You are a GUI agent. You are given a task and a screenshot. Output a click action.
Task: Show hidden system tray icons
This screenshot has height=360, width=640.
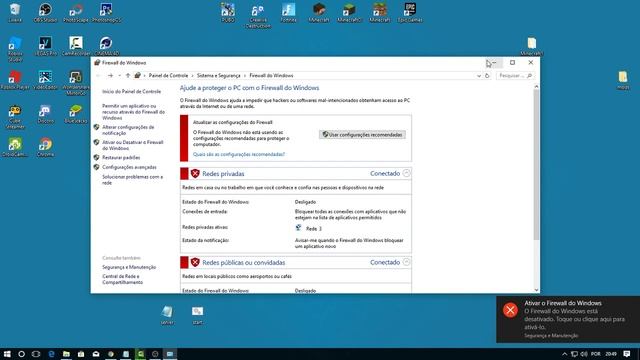[x=564, y=354]
